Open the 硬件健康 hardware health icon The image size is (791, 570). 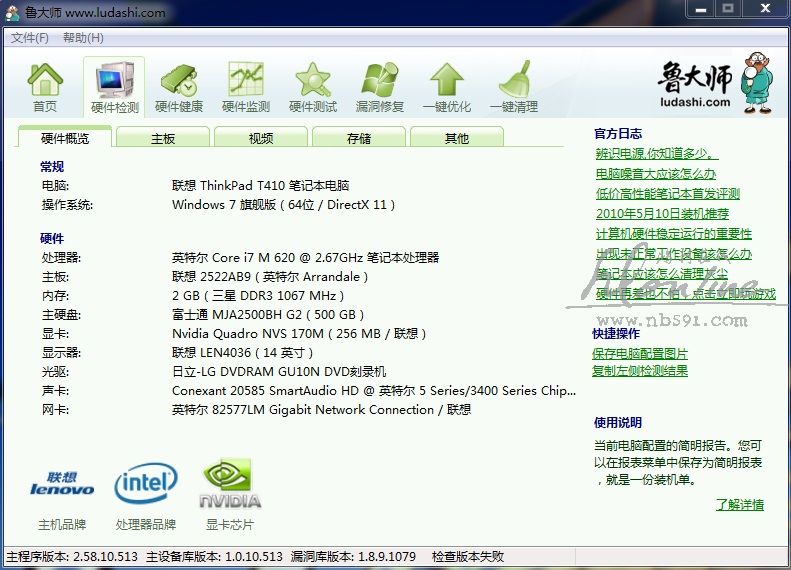coord(179,87)
